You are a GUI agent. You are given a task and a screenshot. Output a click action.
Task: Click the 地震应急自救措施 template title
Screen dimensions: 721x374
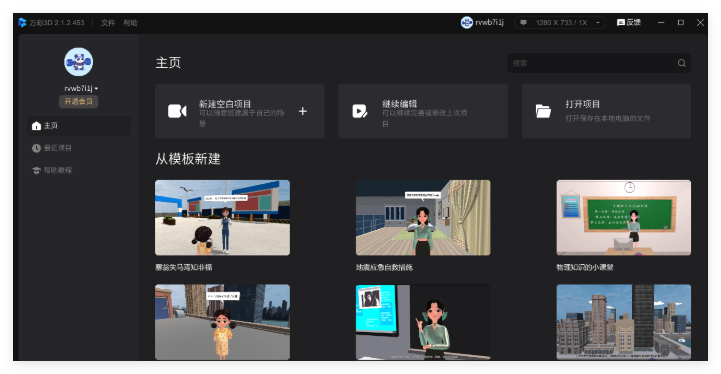coord(384,267)
